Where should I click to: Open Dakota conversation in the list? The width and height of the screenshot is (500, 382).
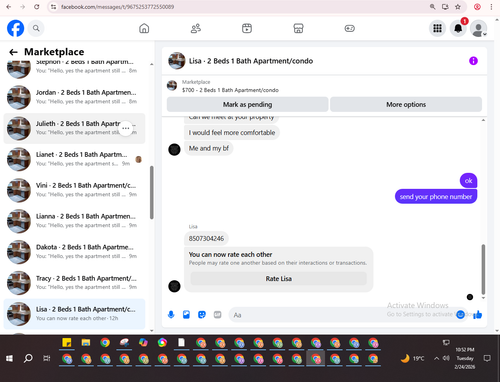click(74, 252)
